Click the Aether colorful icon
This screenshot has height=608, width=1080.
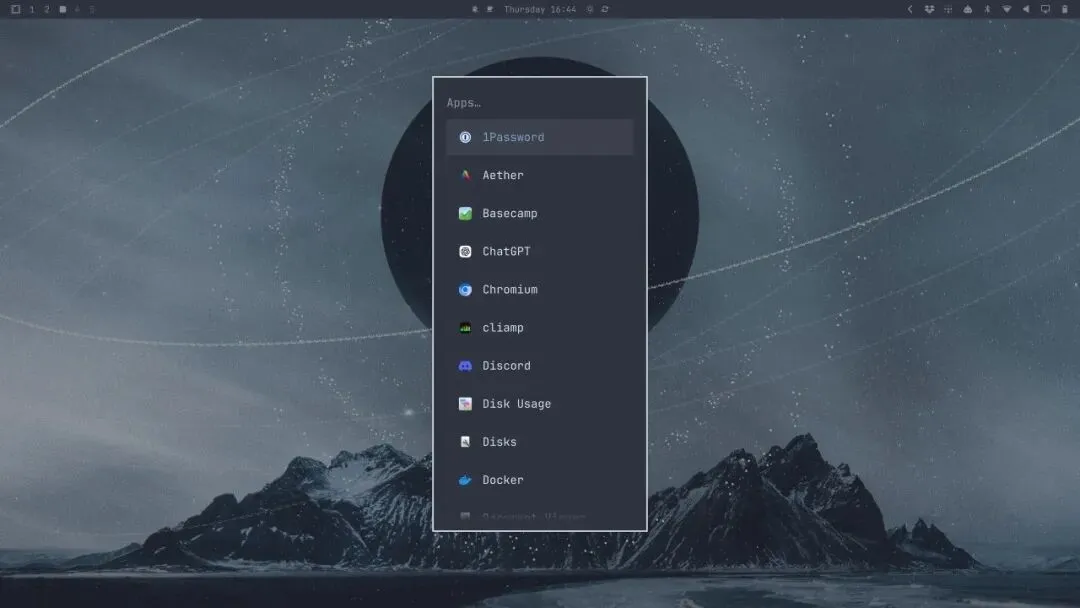[x=465, y=175]
